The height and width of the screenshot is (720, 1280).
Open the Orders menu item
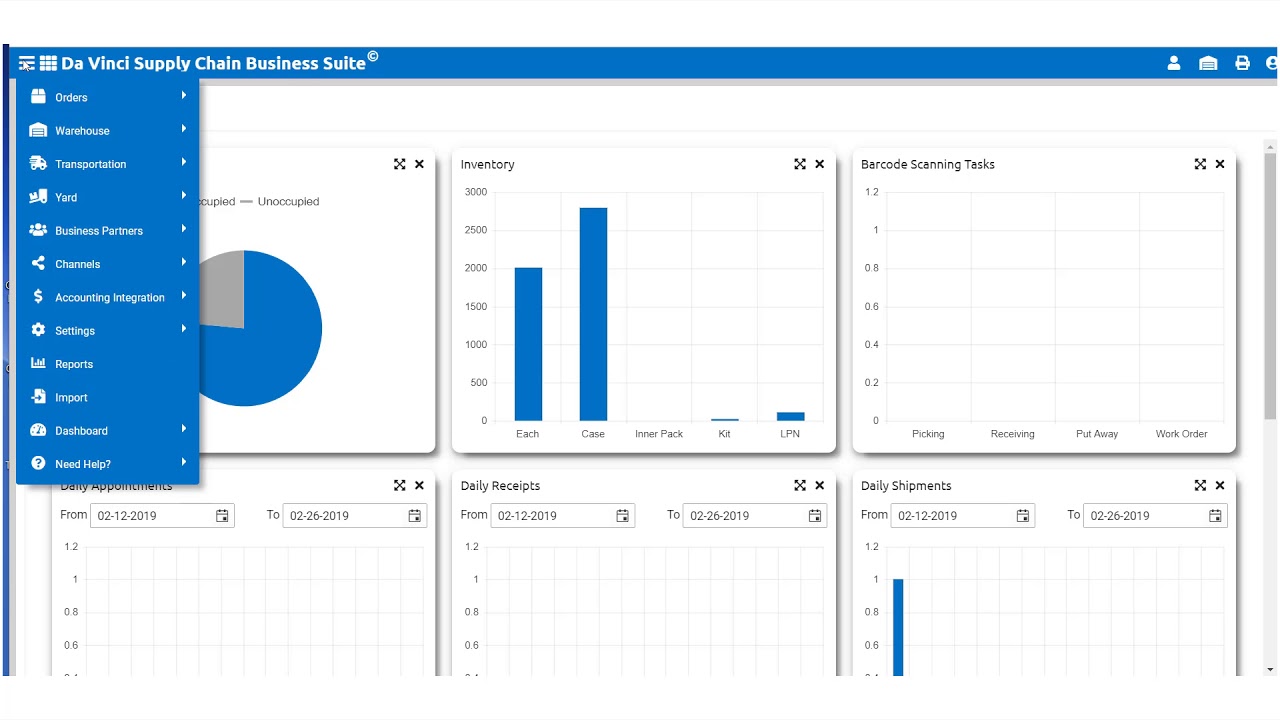[108, 97]
